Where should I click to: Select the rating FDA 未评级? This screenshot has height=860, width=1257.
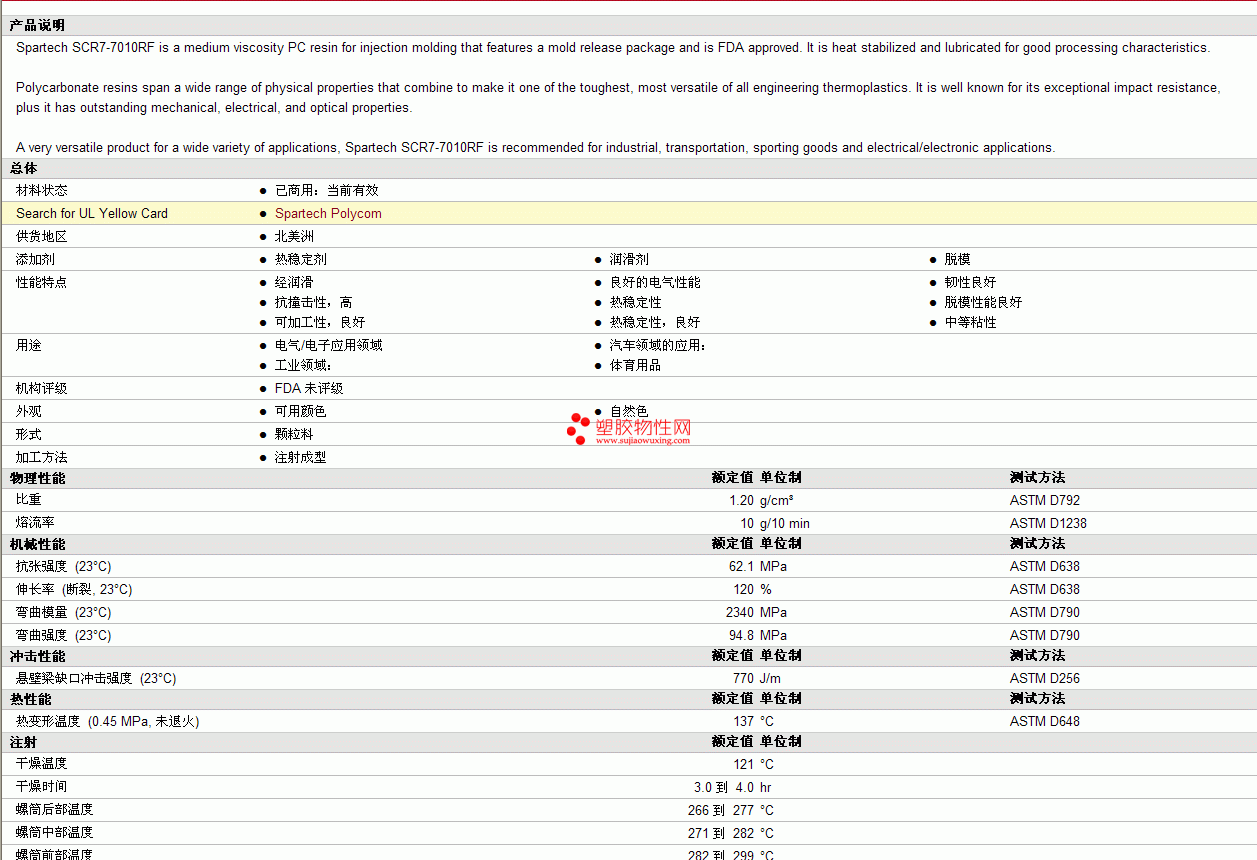[309, 388]
